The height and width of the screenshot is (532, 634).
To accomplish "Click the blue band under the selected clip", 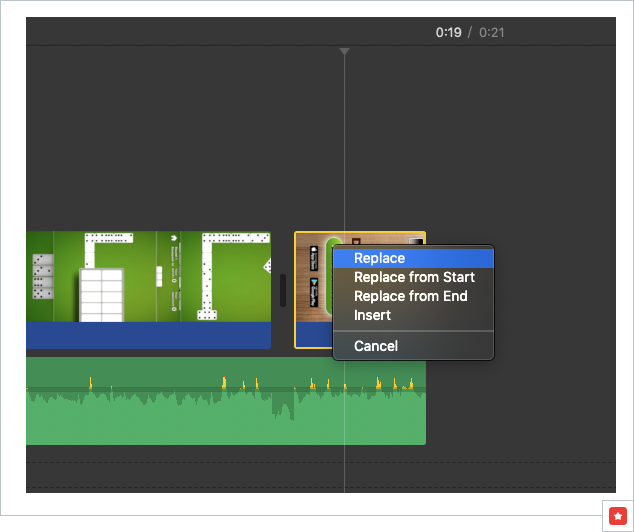I will pyautogui.click(x=313, y=336).
